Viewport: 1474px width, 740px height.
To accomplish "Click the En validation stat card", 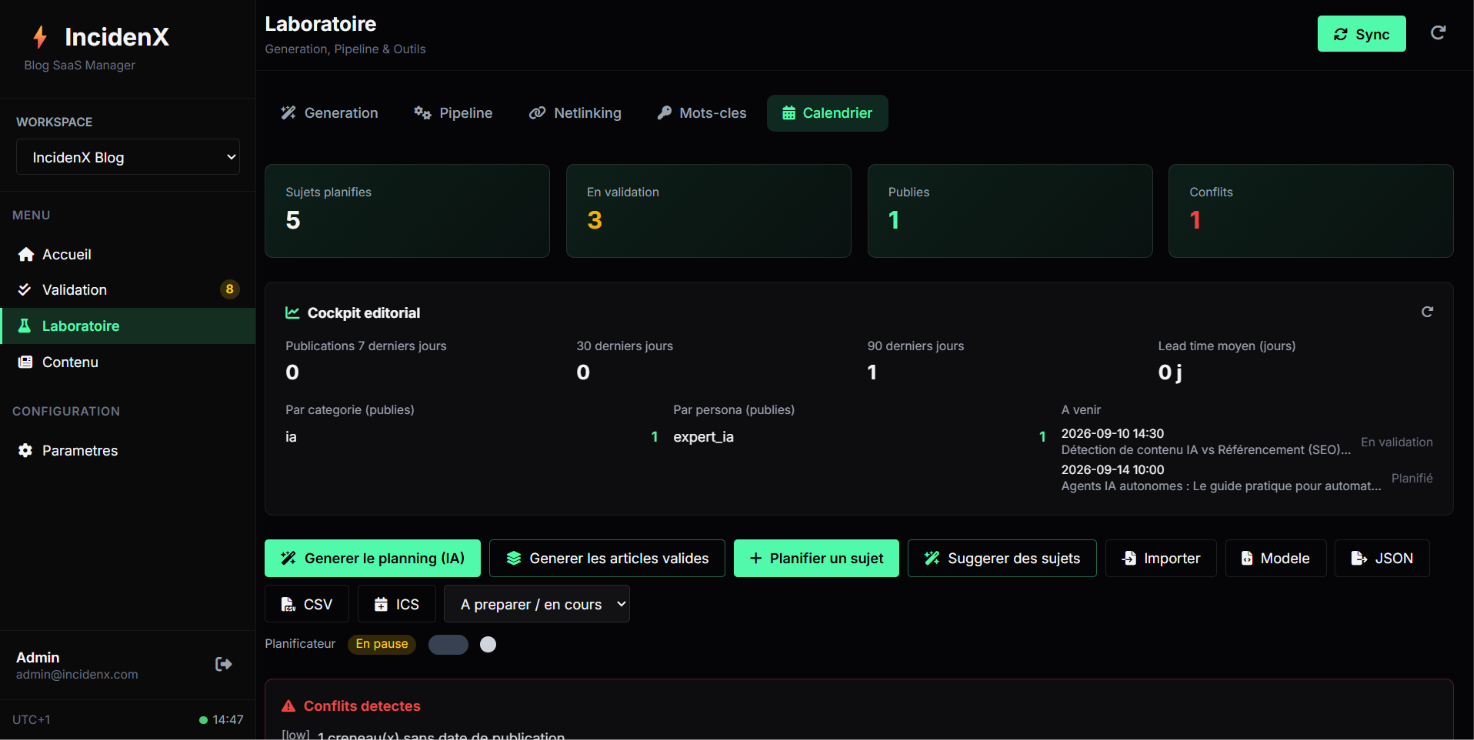I will (708, 211).
